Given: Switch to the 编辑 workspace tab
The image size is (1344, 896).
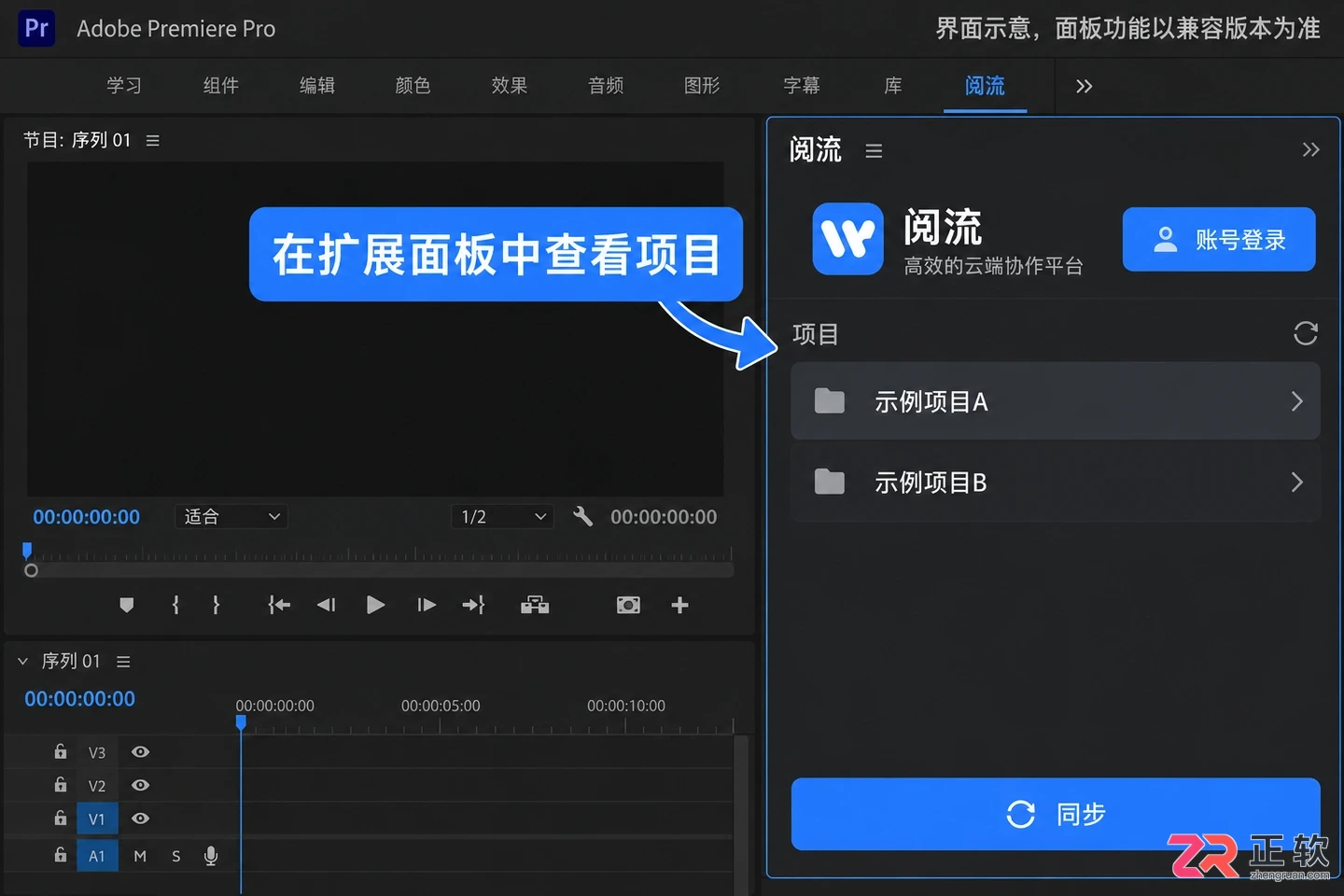Looking at the screenshot, I should [317, 86].
